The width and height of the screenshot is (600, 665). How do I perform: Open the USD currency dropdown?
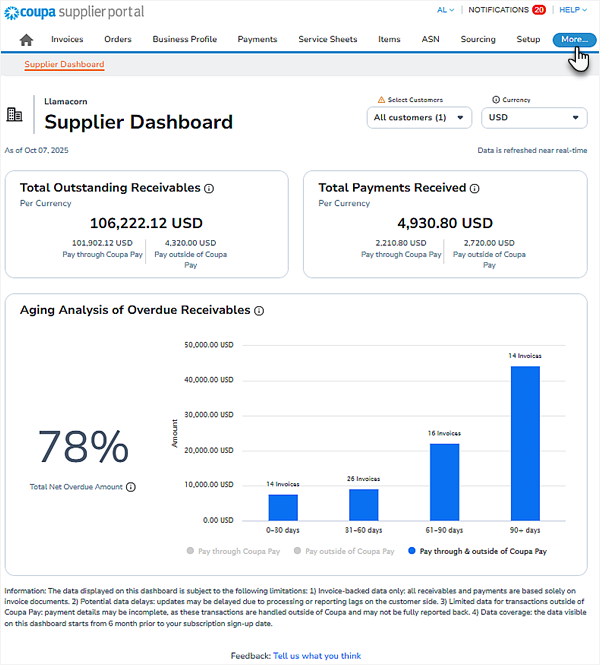tap(534, 118)
